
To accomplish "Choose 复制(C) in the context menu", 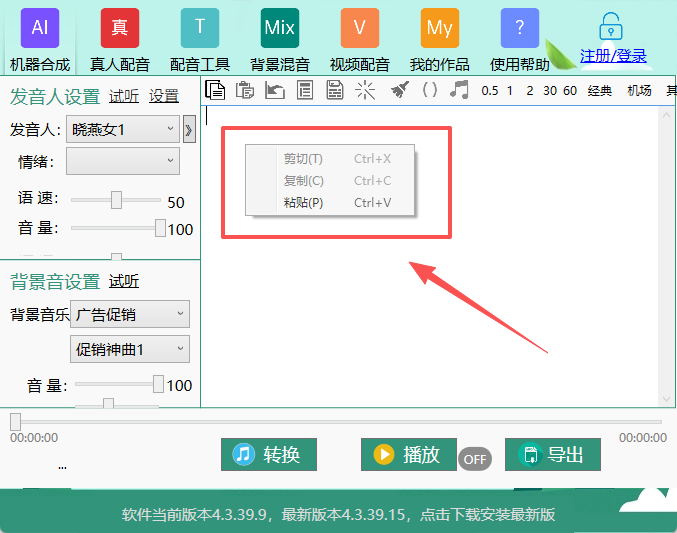I will [x=303, y=181].
